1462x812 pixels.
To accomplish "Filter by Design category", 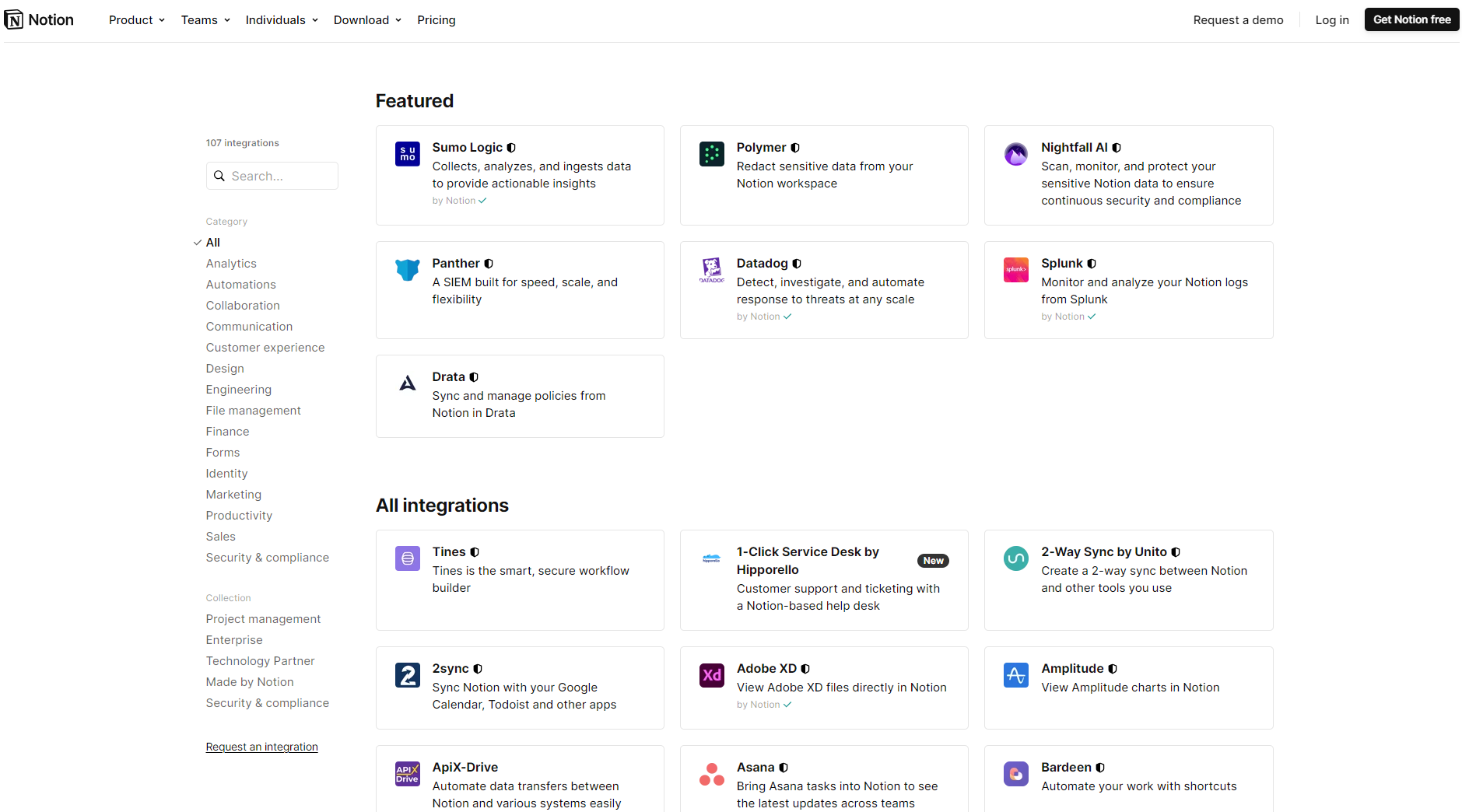I will [225, 369].
